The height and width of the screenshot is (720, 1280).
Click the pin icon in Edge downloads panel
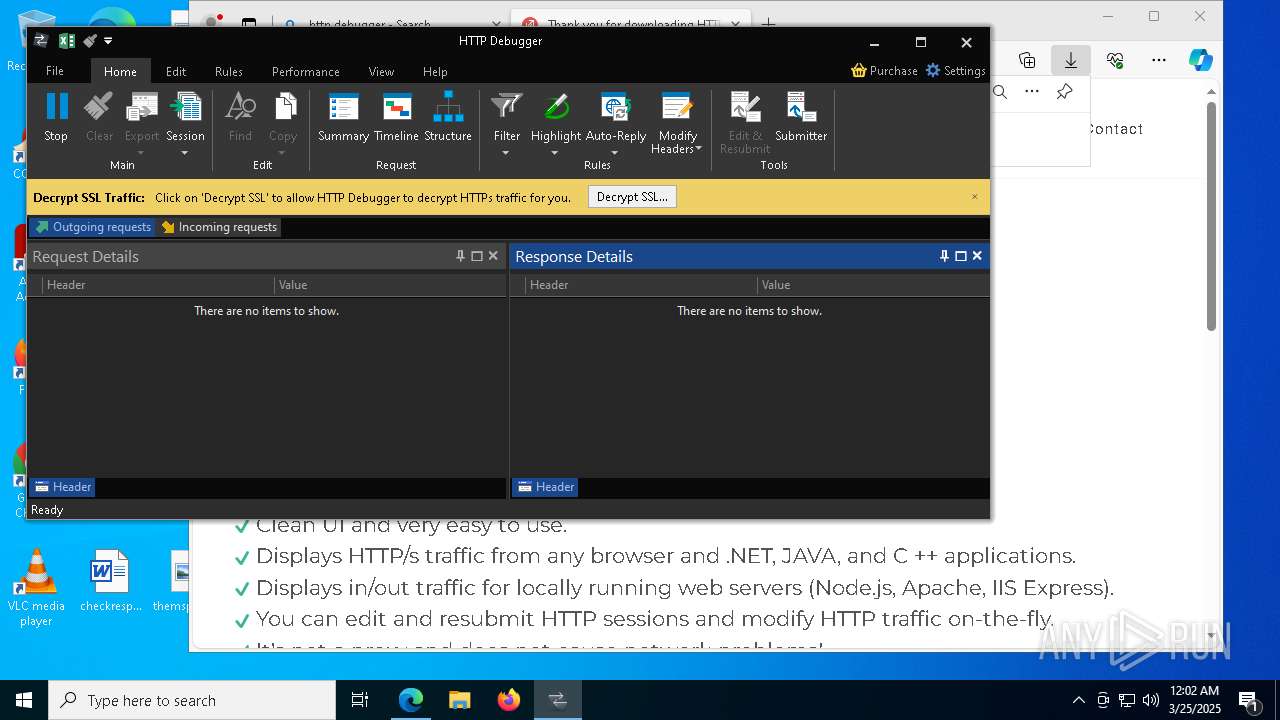click(1064, 92)
